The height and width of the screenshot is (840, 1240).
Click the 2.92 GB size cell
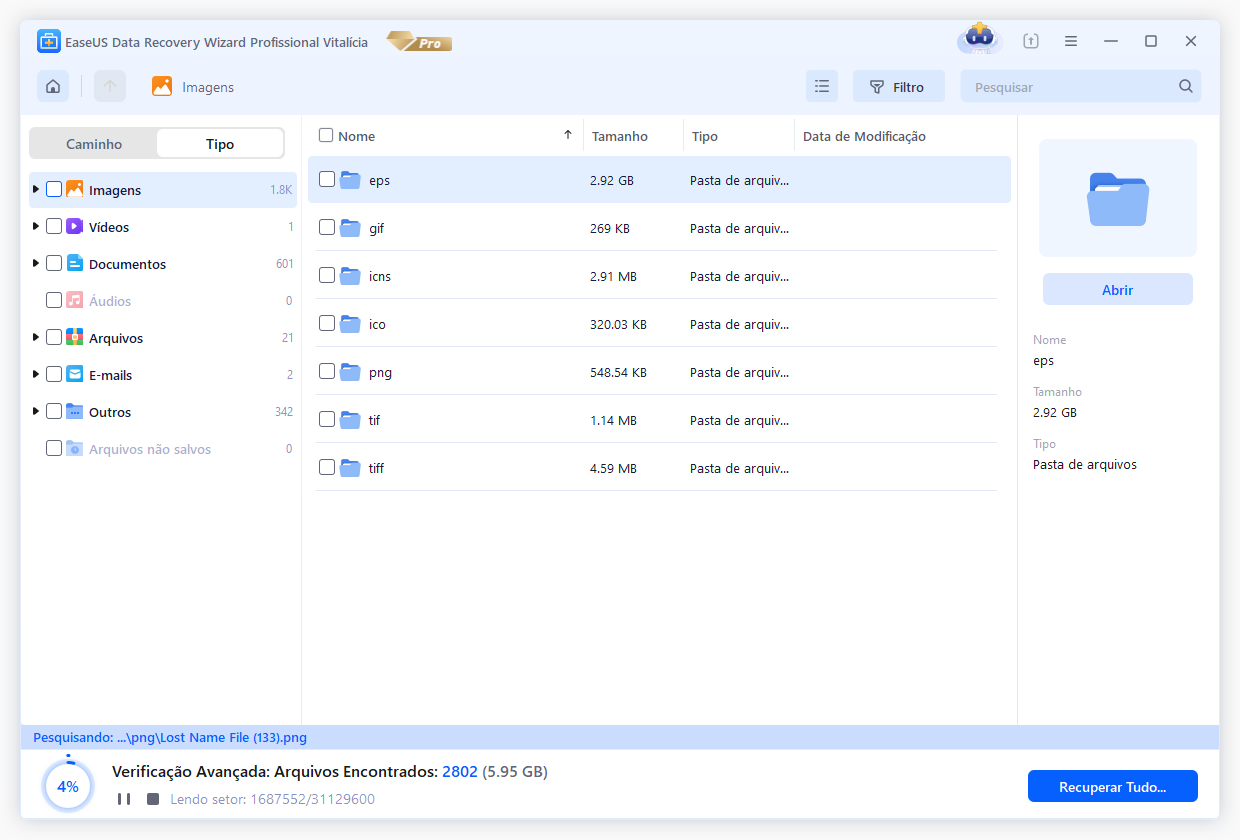point(612,181)
